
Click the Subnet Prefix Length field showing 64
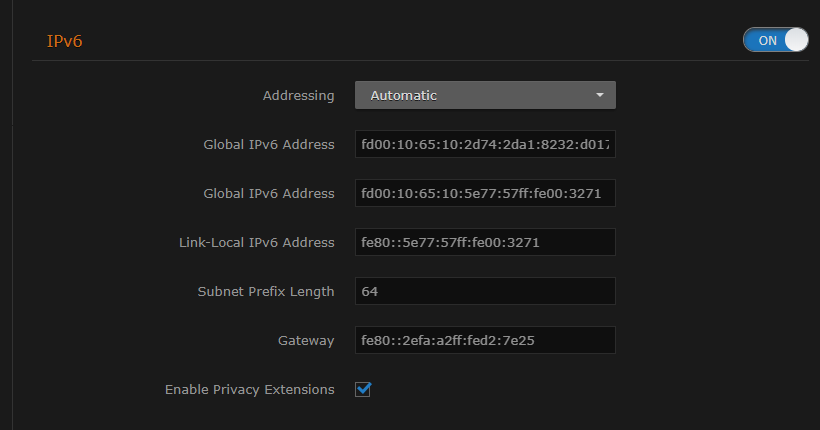tap(485, 291)
